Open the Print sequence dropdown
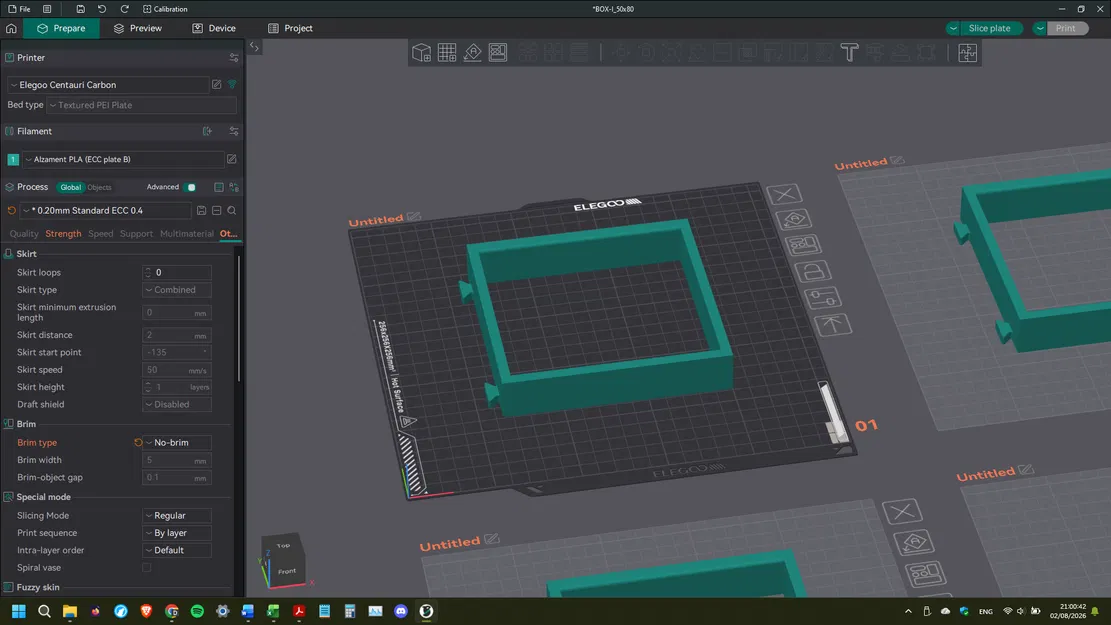Viewport: 1111px width, 625px height. [x=177, y=533]
